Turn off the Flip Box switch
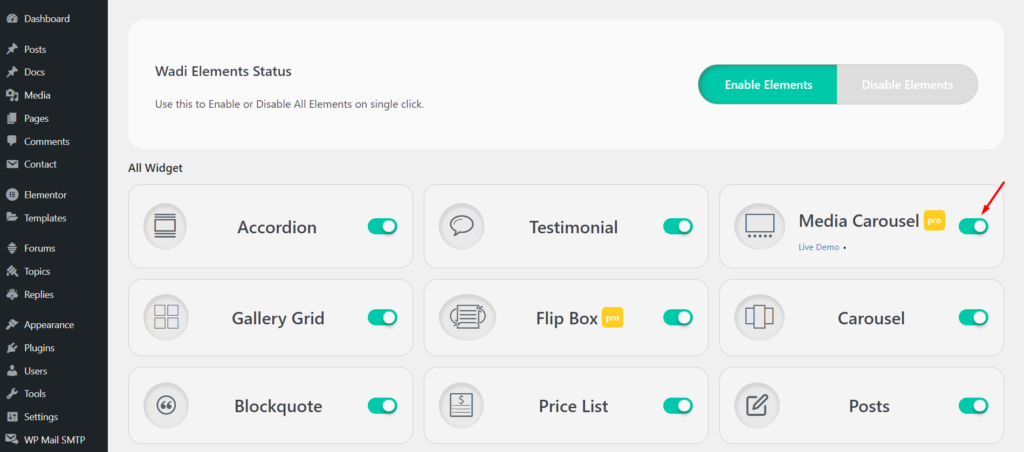1024x452 pixels. pos(677,317)
